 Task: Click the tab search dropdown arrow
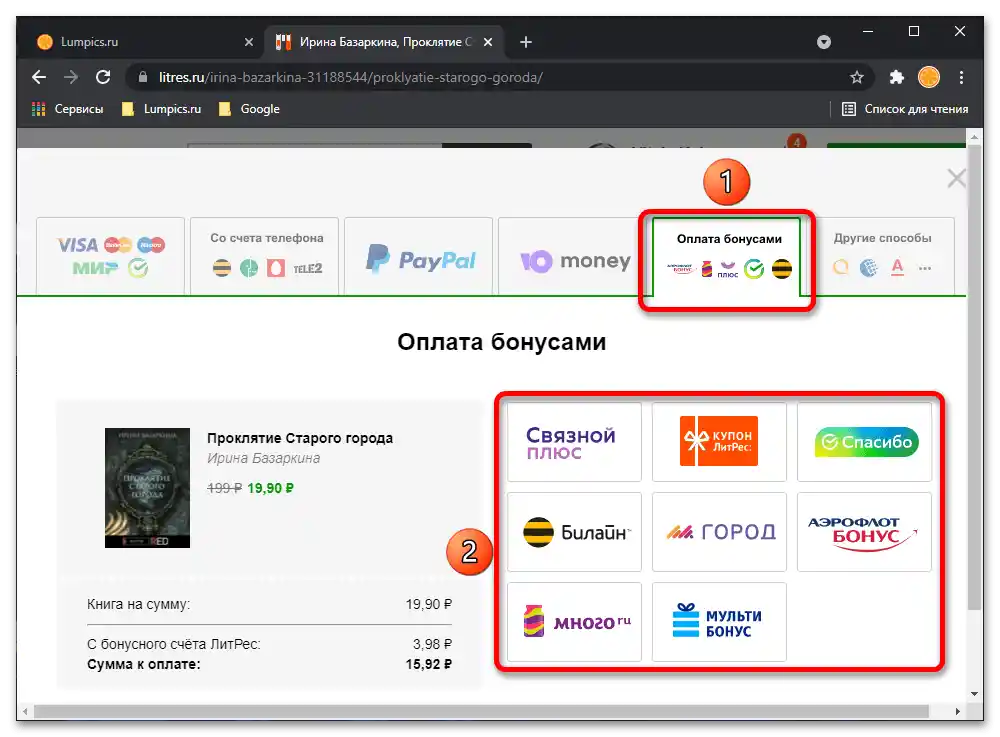click(824, 42)
